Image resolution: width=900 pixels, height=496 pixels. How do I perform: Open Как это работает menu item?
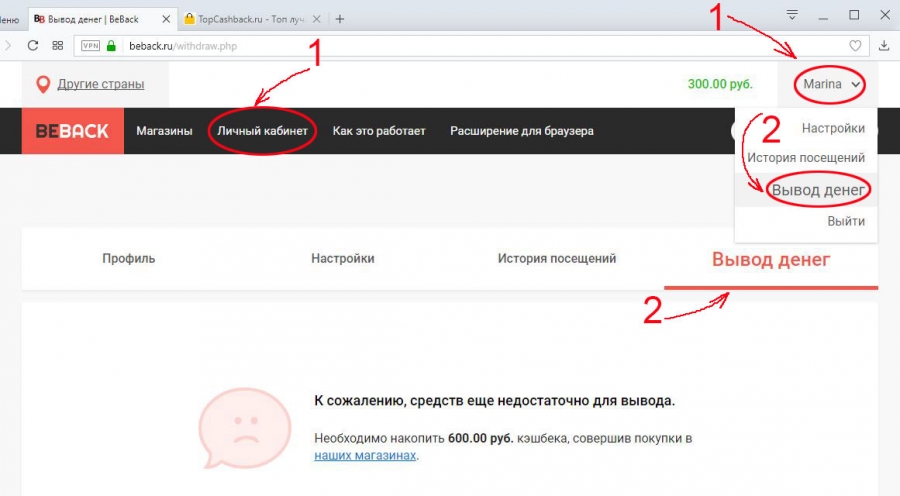click(x=379, y=131)
